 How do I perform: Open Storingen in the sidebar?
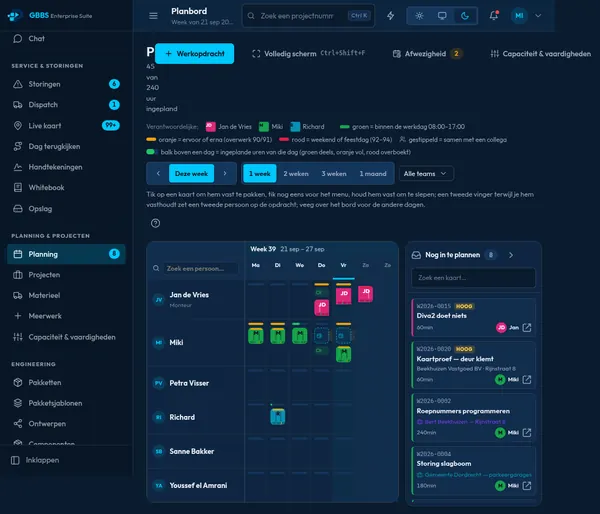point(66,84)
